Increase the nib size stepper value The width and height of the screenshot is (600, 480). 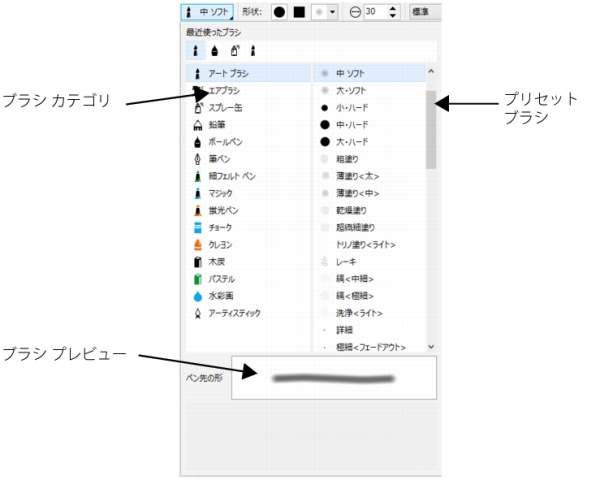pyautogui.click(x=391, y=8)
